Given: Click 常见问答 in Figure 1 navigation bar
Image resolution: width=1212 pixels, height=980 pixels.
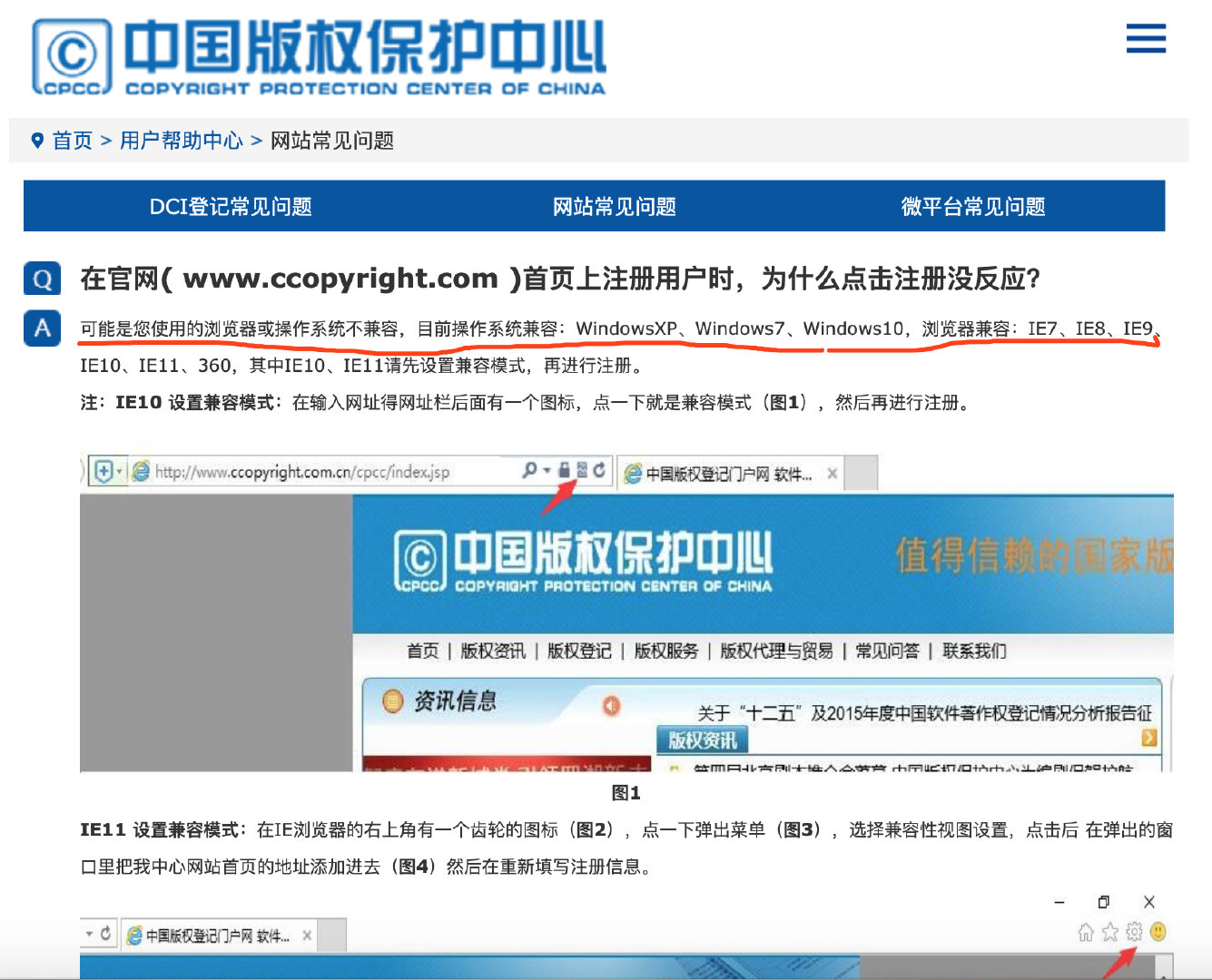Looking at the screenshot, I should coord(887,651).
